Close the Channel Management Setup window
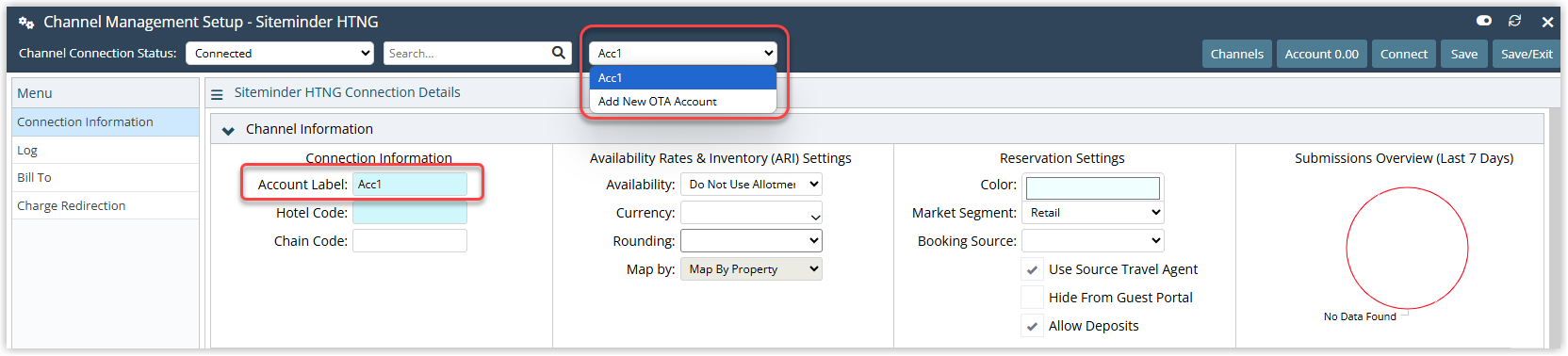 click(1547, 22)
